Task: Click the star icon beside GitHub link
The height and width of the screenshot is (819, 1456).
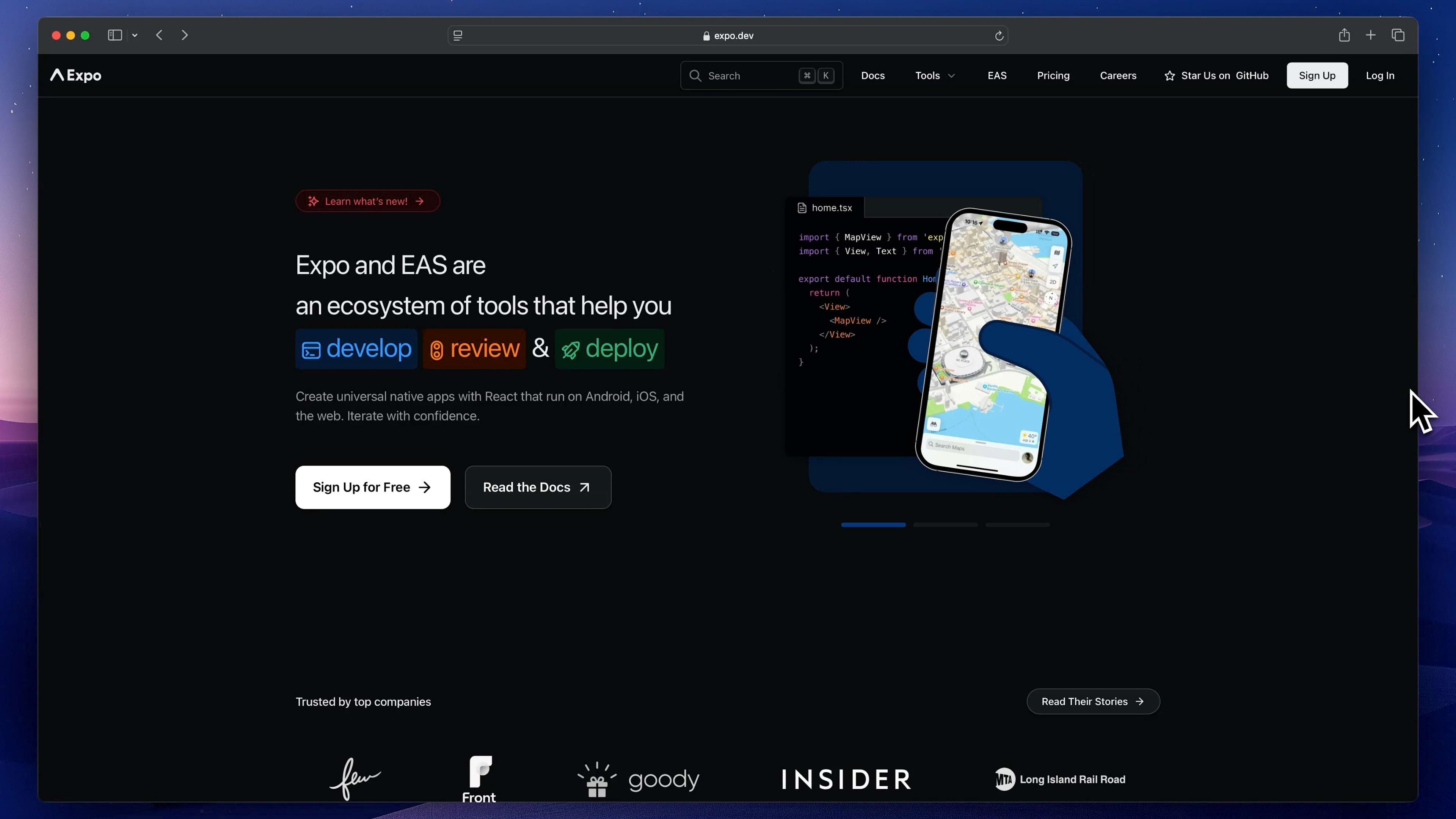Action: pyautogui.click(x=1169, y=76)
